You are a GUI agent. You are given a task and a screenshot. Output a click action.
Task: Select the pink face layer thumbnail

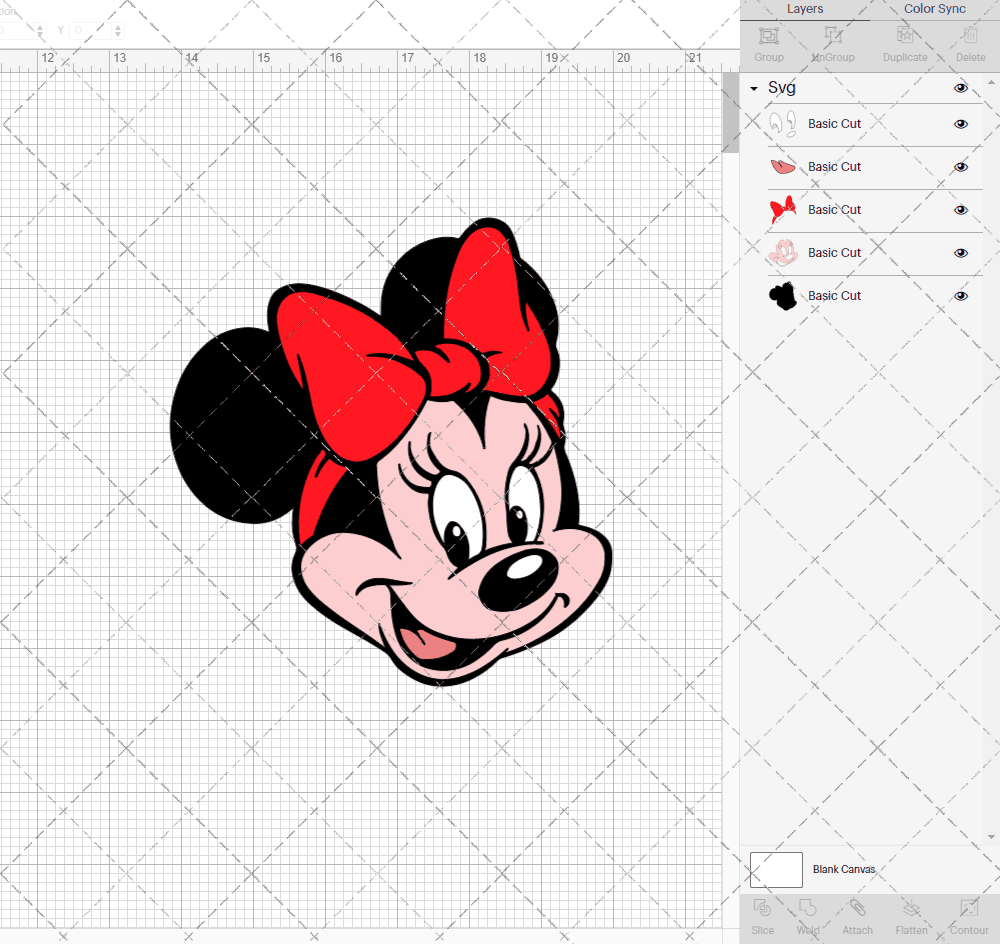coord(783,253)
